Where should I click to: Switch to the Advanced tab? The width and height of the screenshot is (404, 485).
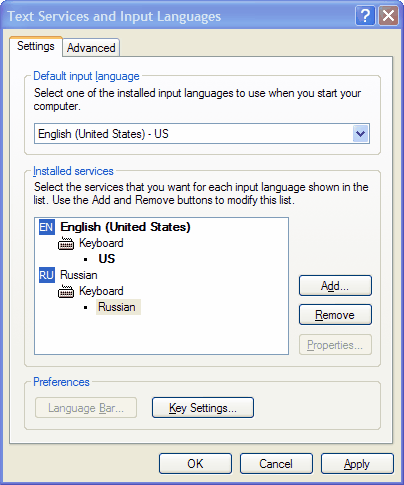click(x=91, y=48)
